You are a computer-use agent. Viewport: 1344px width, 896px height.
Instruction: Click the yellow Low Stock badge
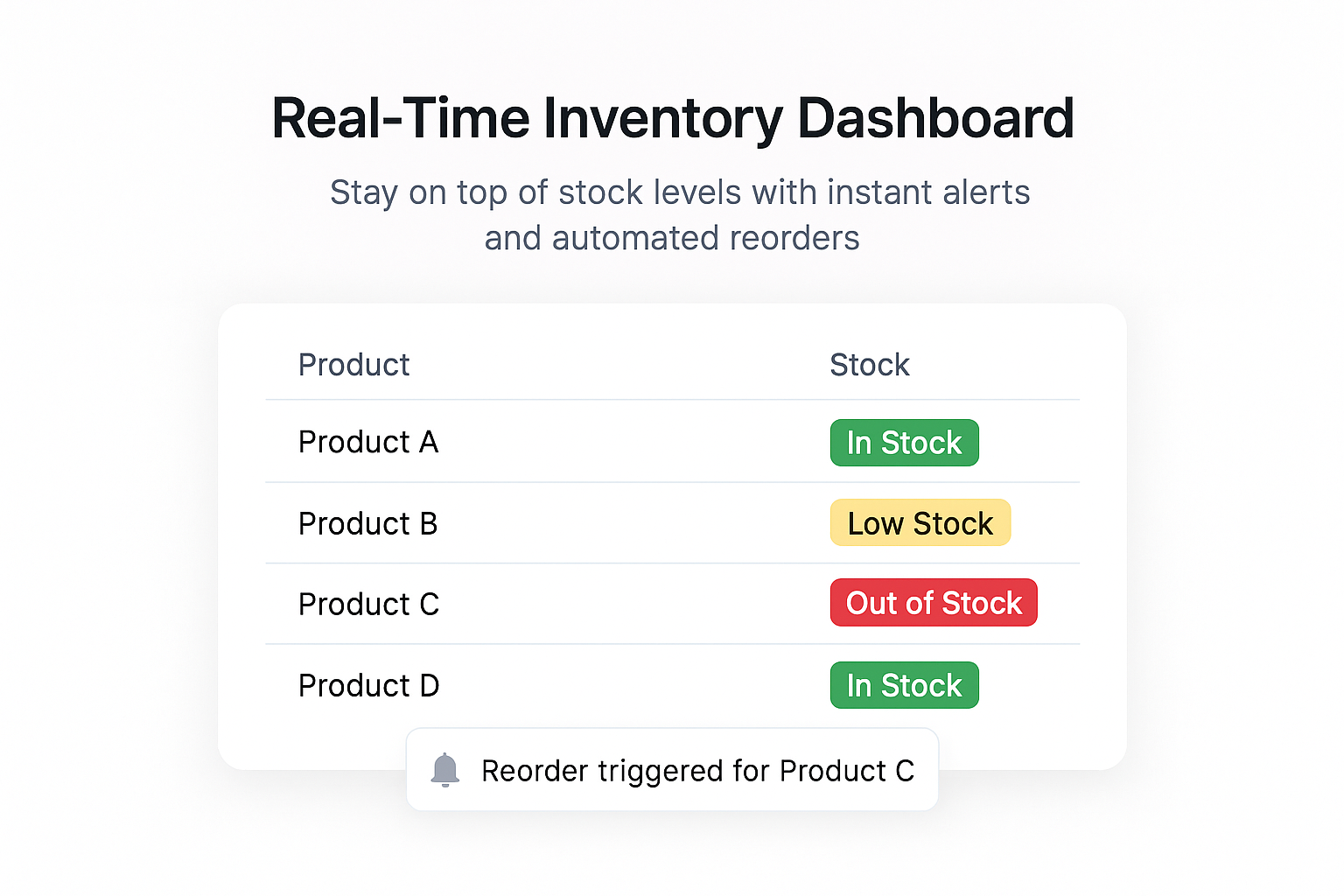click(x=920, y=522)
